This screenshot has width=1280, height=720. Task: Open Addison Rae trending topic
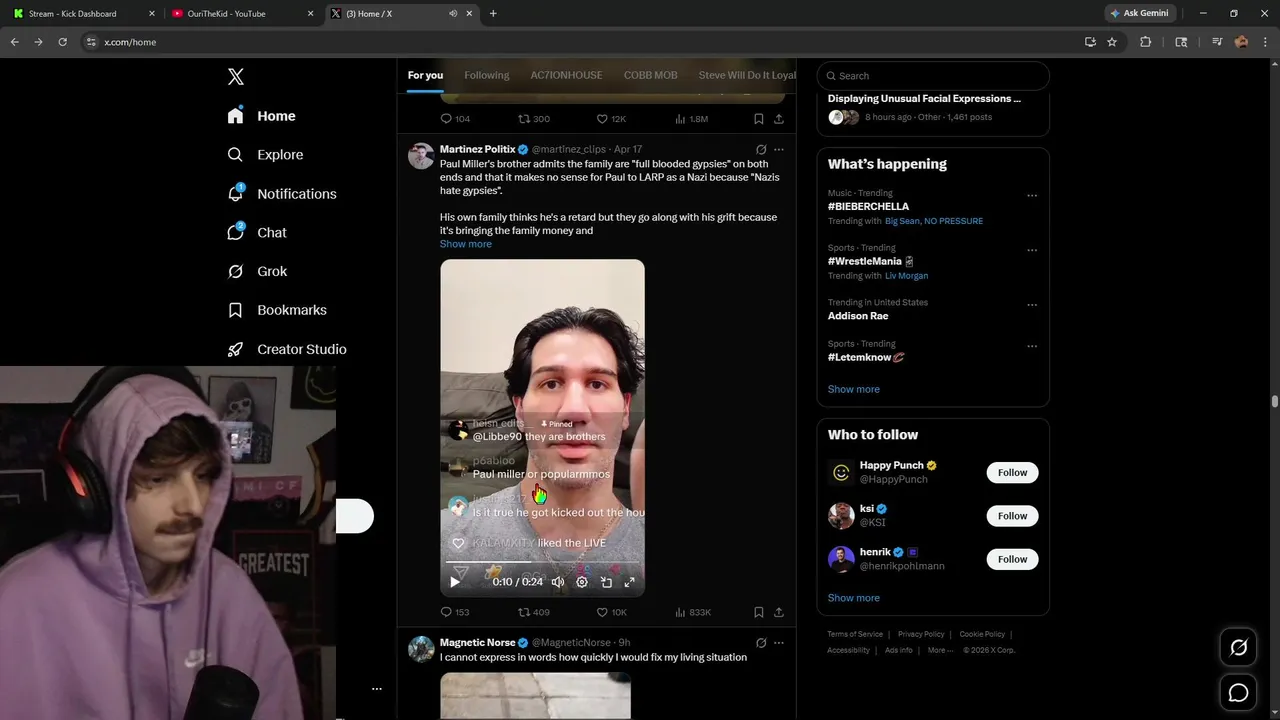858,316
